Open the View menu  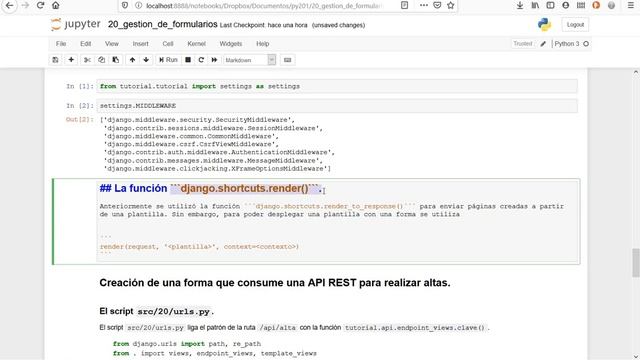pos(111,44)
